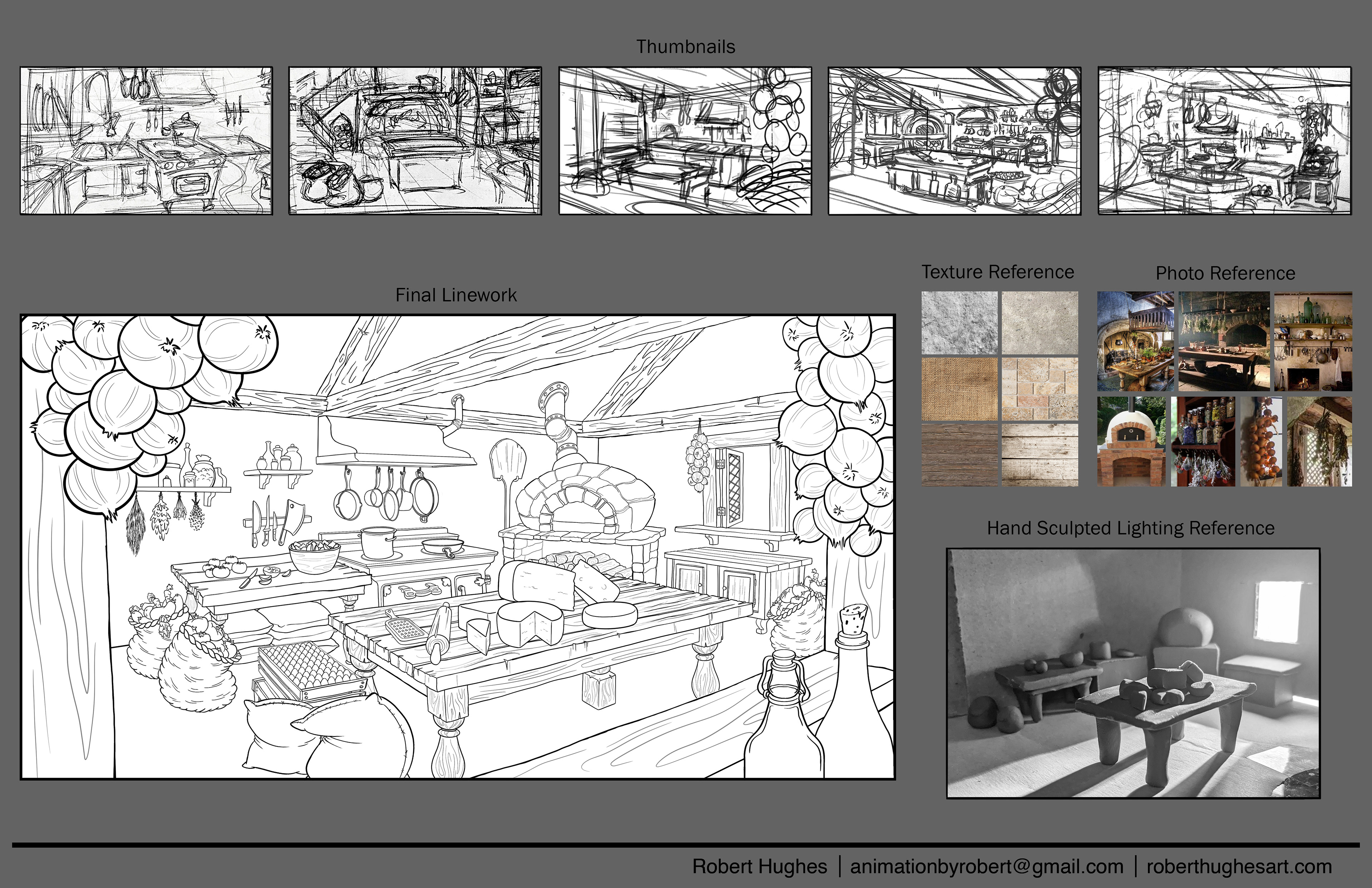Click the burlap fabric texture swatch
The width and height of the screenshot is (1372, 888).
click(959, 389)
